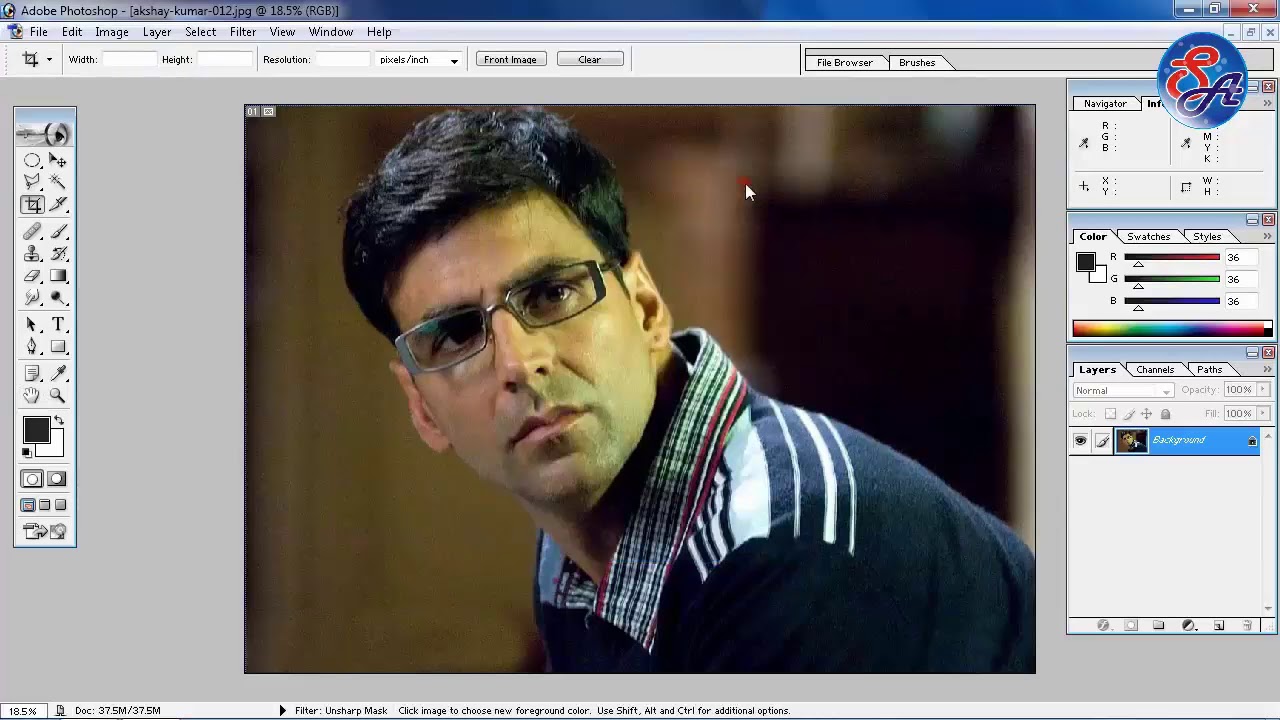
Task: Switch to Standard editing mode
Action: (x=32, y=479)
